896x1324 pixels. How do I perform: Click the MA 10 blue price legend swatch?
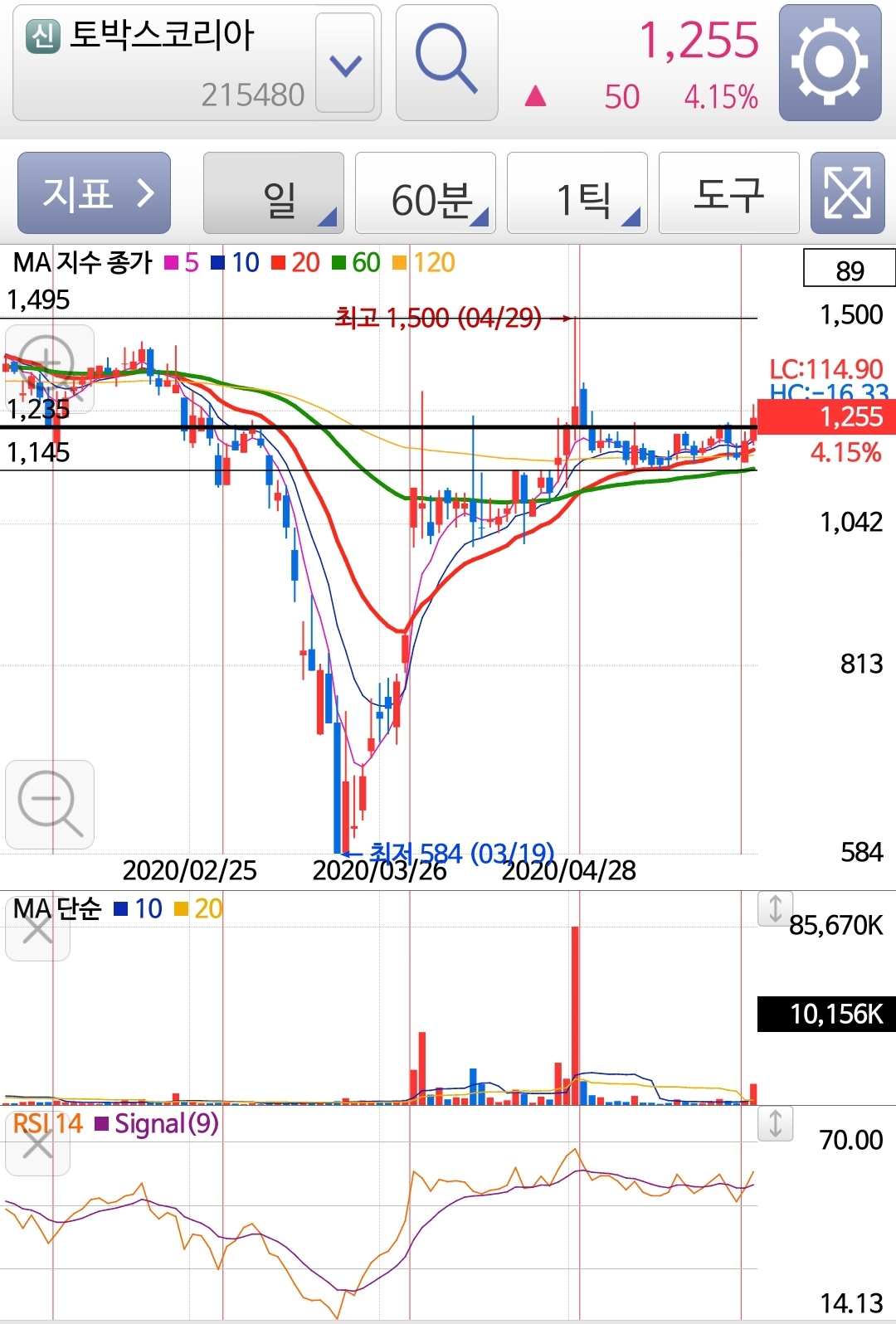tap(218, 263)
